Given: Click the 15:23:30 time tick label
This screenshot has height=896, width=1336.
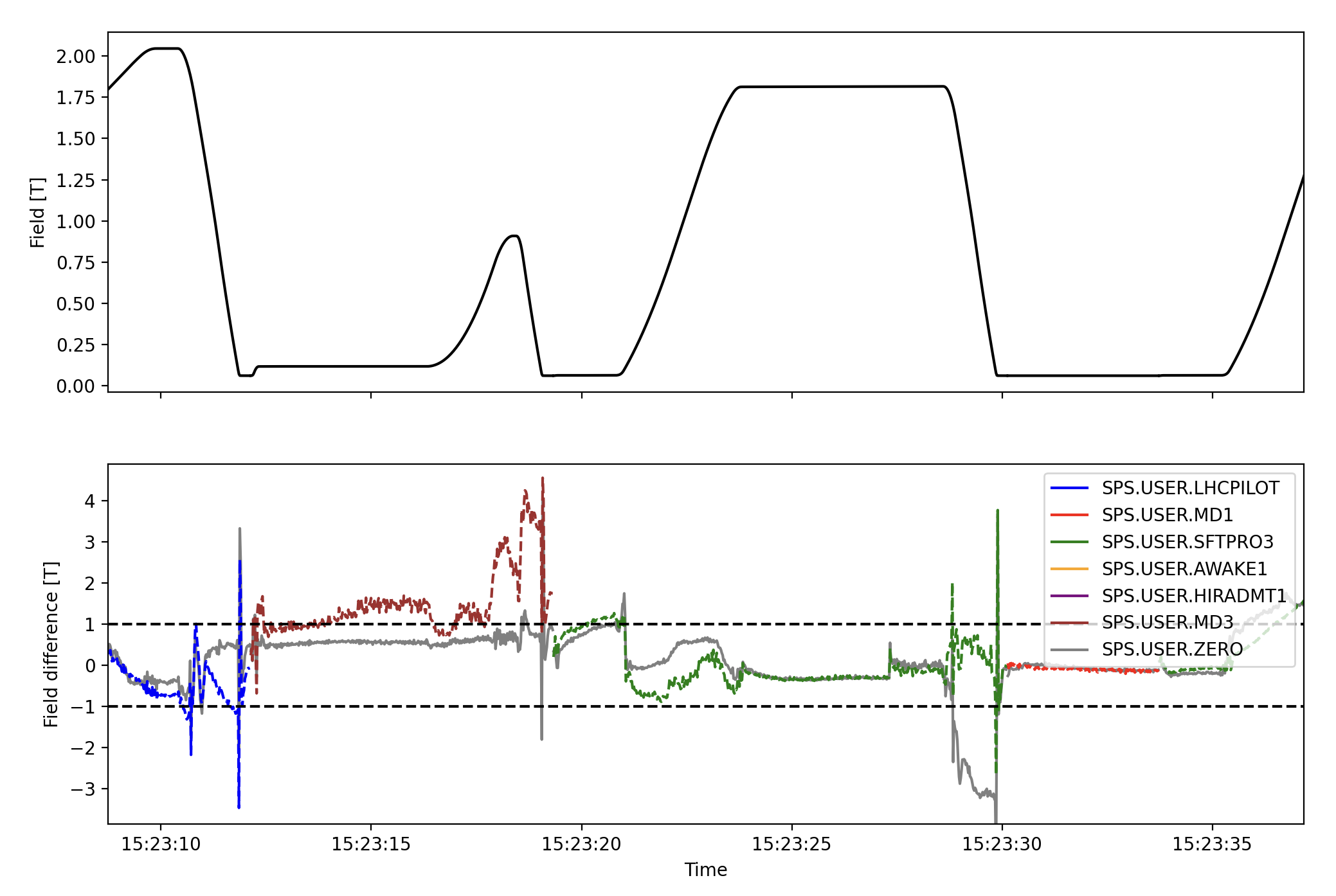Looking at the screenshot, I should [1002, 845].
